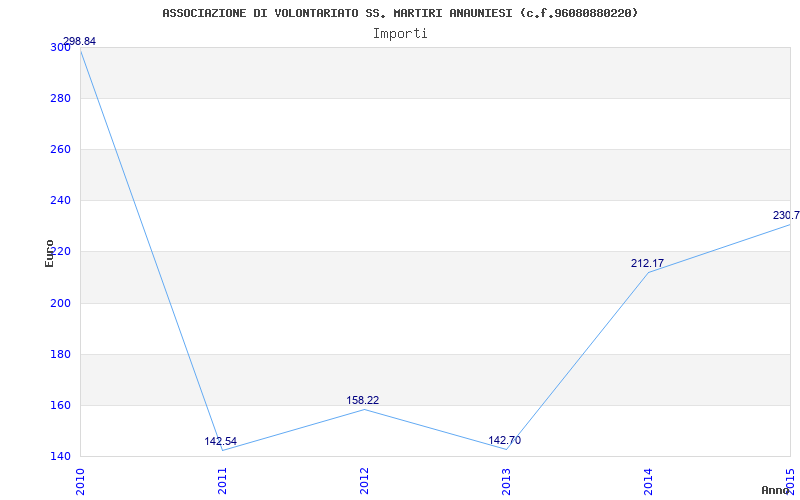
Task: Select the 2015 x-axis label
Action: pos(790,481)
